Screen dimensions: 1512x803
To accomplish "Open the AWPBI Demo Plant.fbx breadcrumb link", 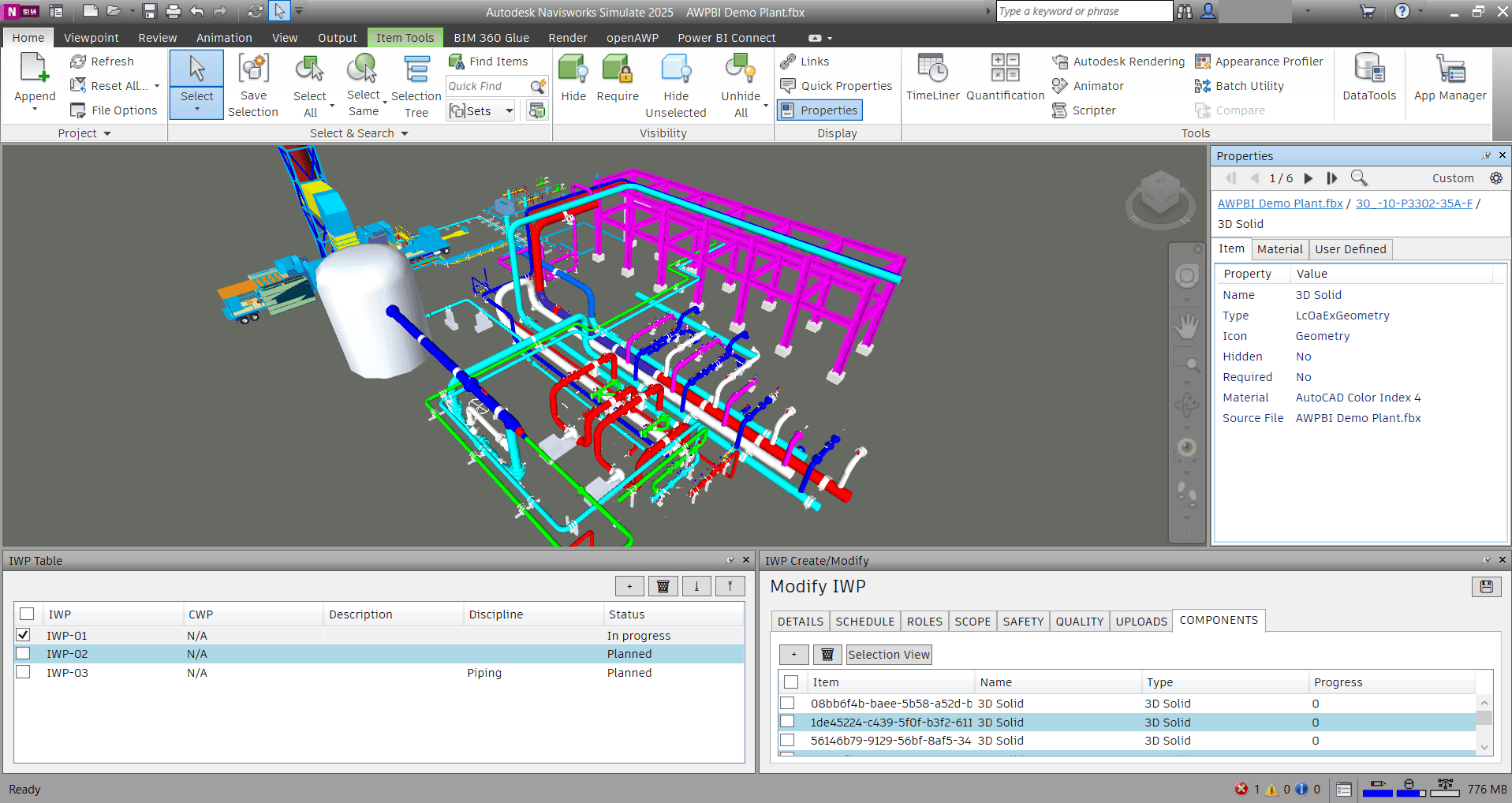I will click(x=1280, y=204).
